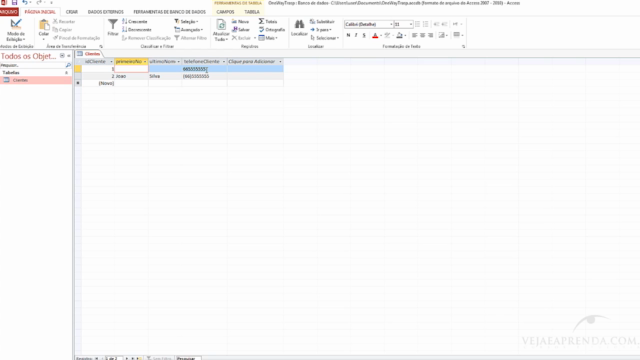Toggle the filter with Alternar Filtro
Viewport: 640px width, 360px height.
click(x=191, y=38)
